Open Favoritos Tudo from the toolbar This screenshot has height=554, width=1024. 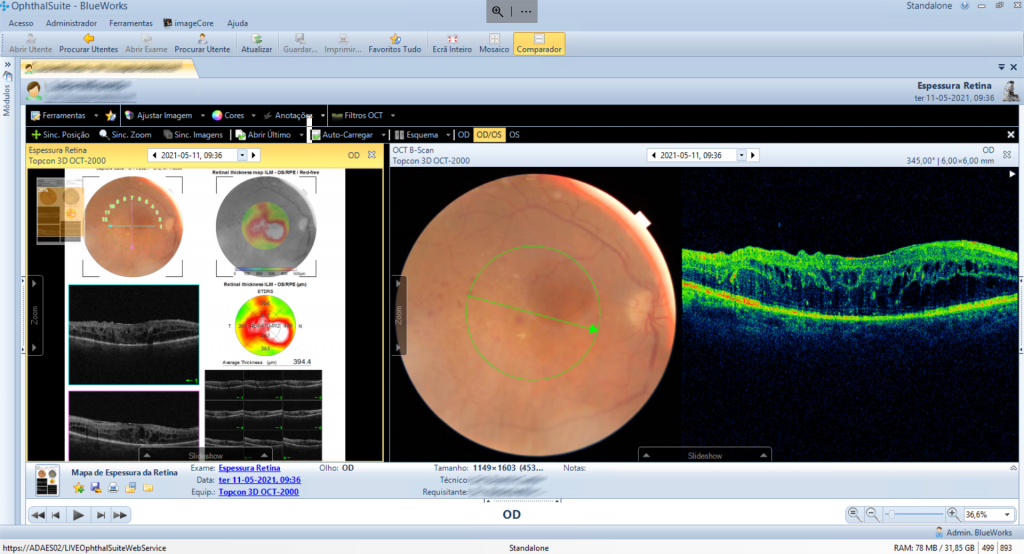pyautogui.click(x=395, y=38)
